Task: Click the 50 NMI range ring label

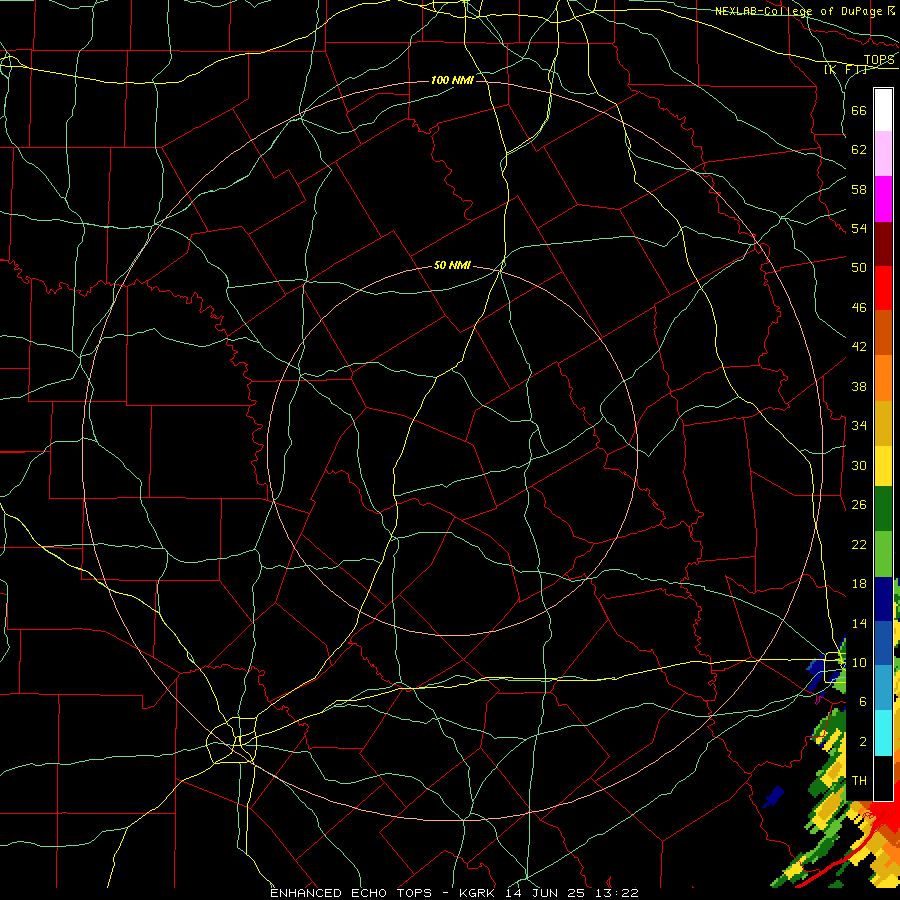Action: (452, 265)
